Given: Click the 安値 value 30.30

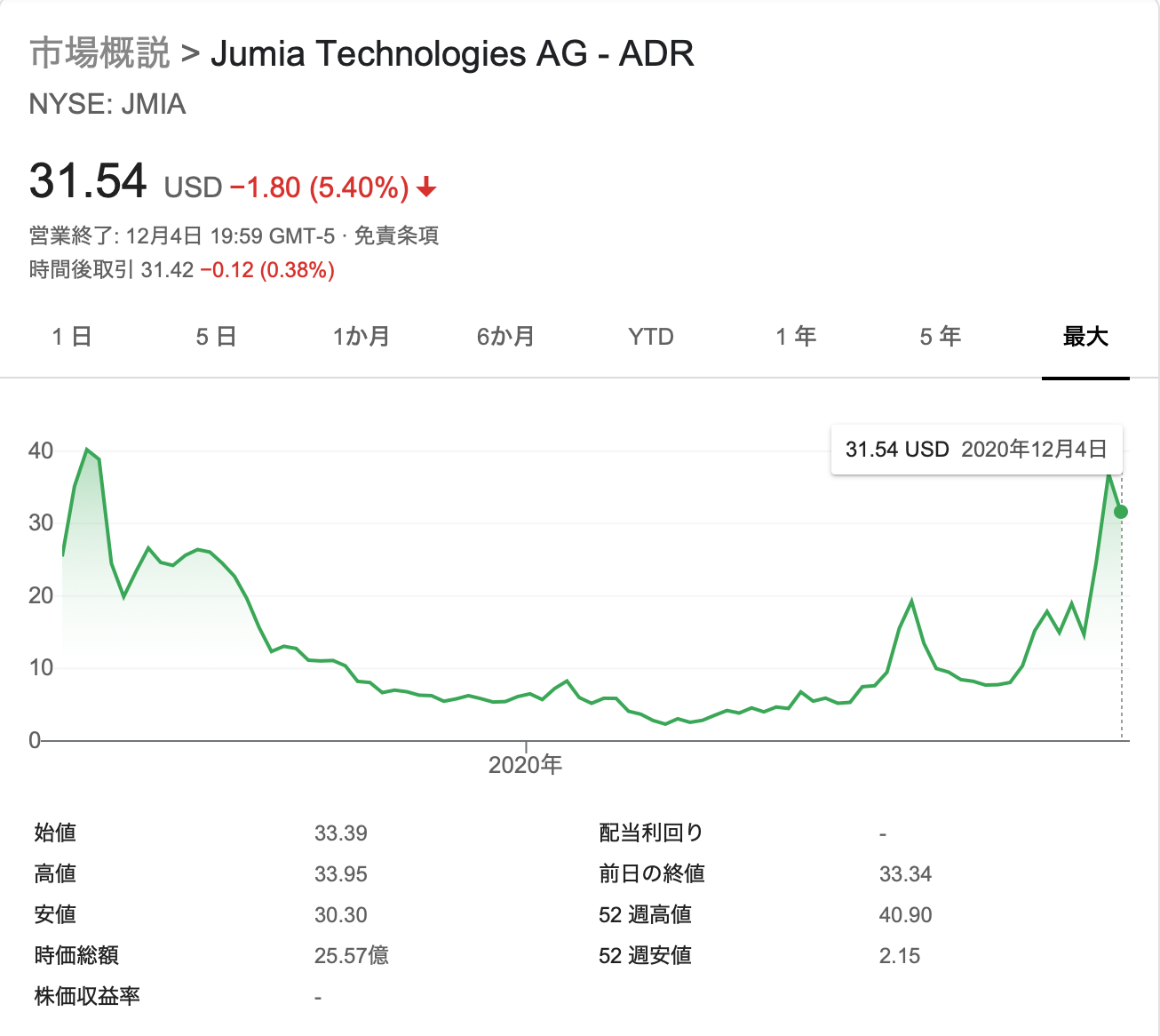Looking at the screenshot, I should click(341, 915).
